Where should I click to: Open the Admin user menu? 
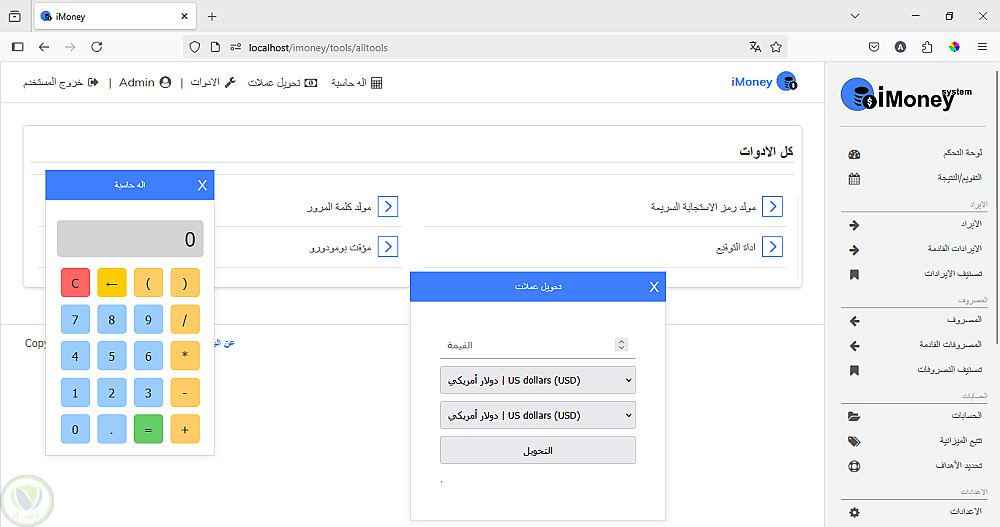tap(145, 83)
